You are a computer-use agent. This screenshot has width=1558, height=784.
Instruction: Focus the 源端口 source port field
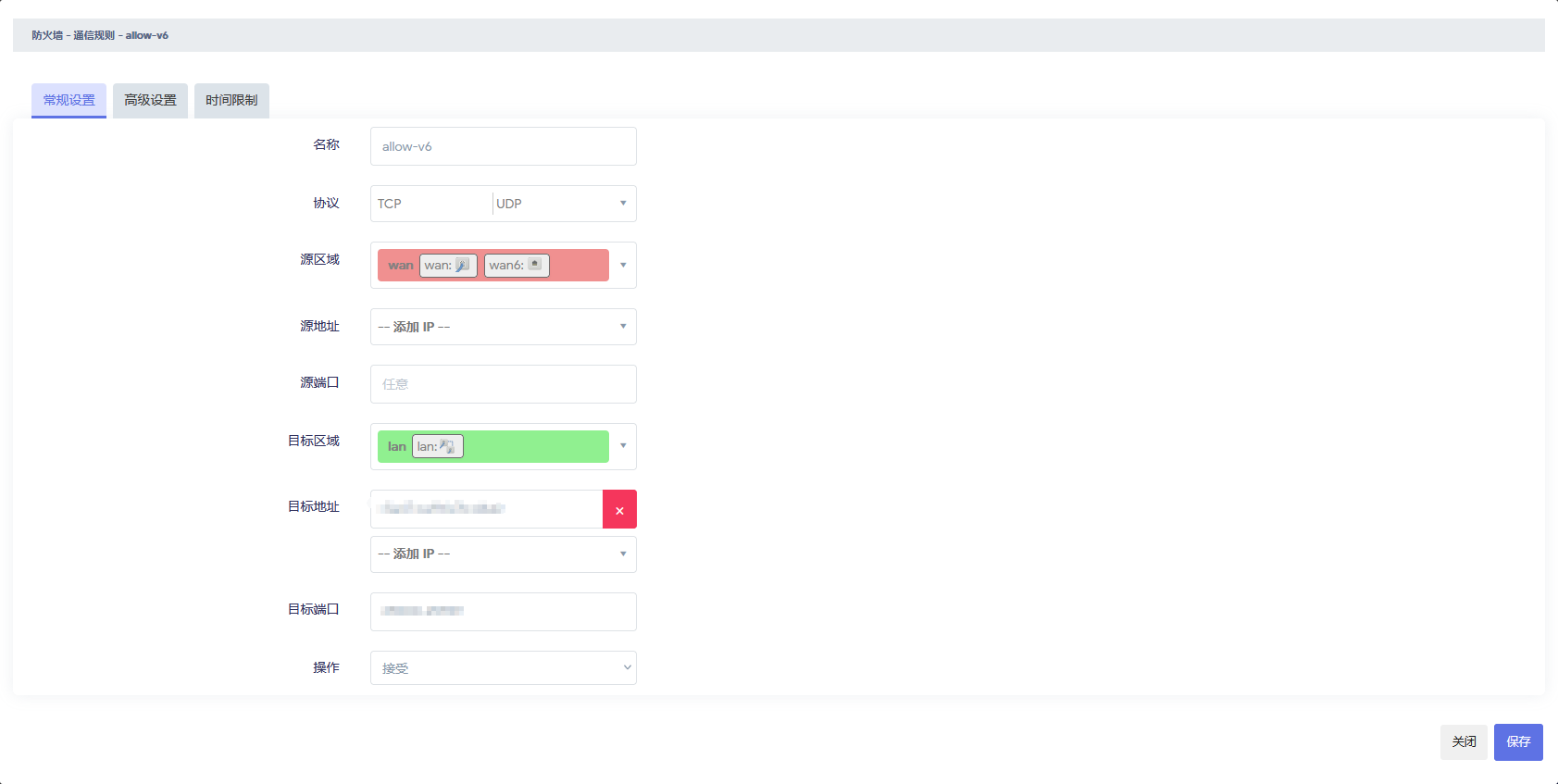[503, 384]
